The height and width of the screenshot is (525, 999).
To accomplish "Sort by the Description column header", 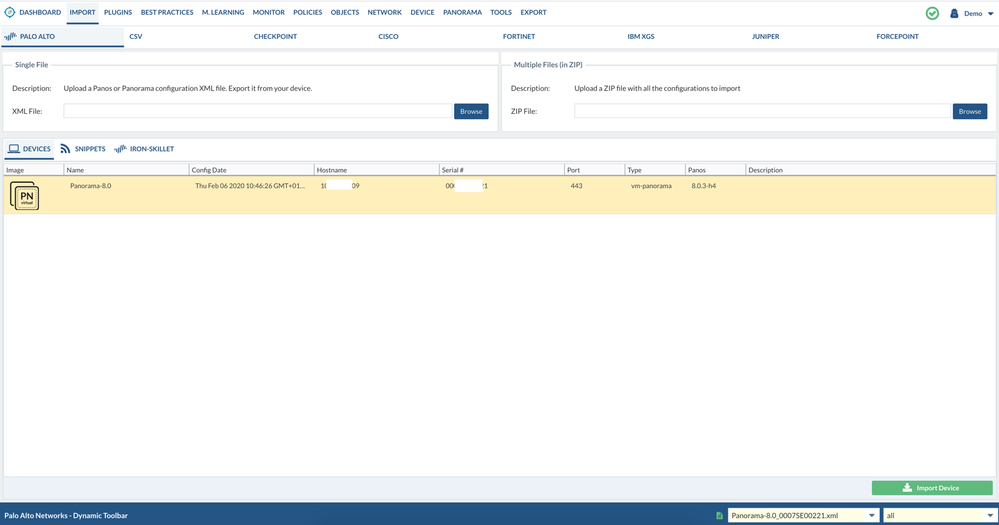I will coord(870,170).
